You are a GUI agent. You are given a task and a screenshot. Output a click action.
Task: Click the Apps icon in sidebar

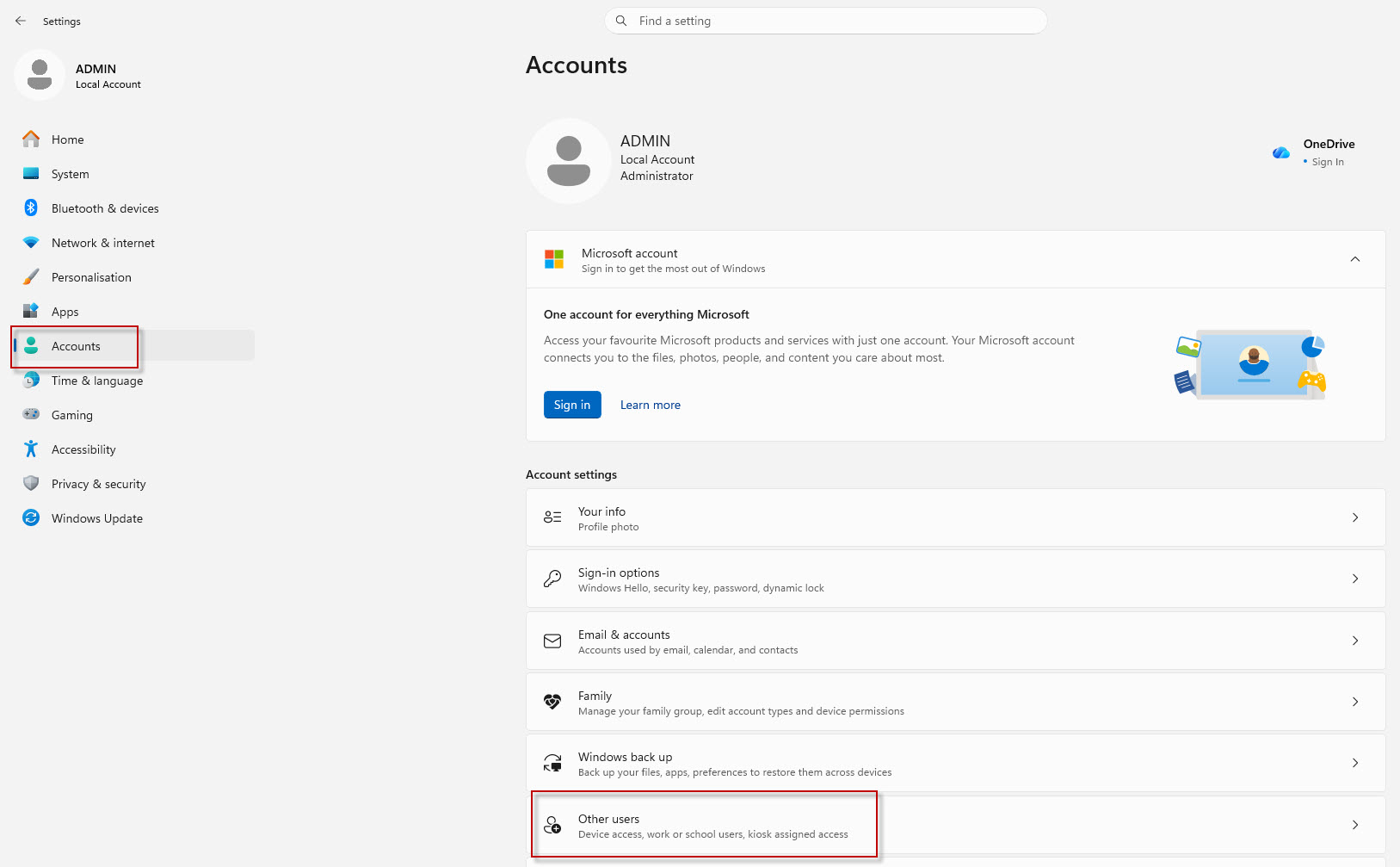click(x=31, y=311)
